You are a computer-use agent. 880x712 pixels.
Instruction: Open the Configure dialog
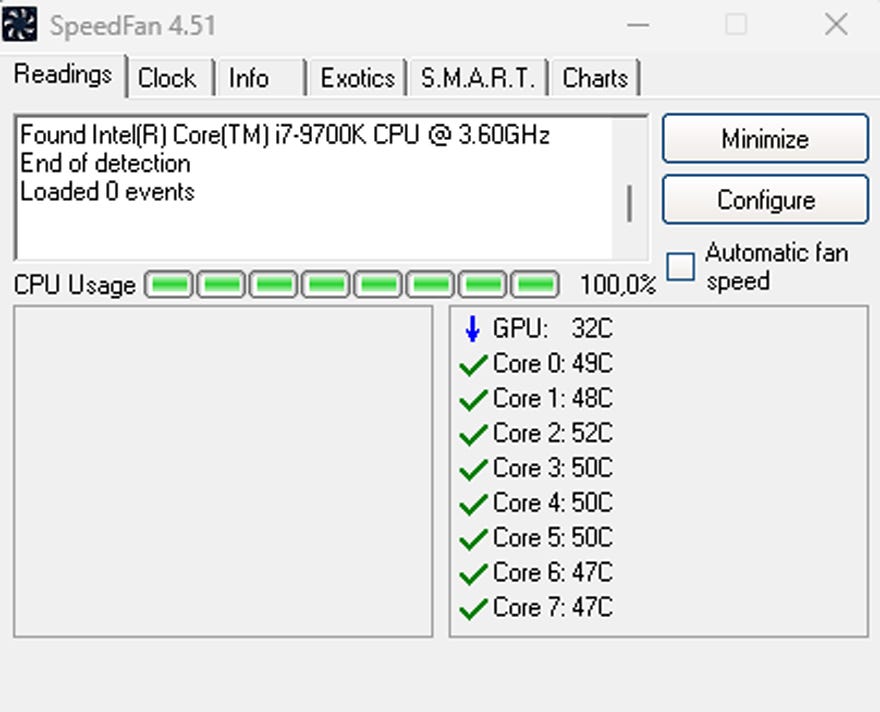pyautogui.click(x=765, y=200)
